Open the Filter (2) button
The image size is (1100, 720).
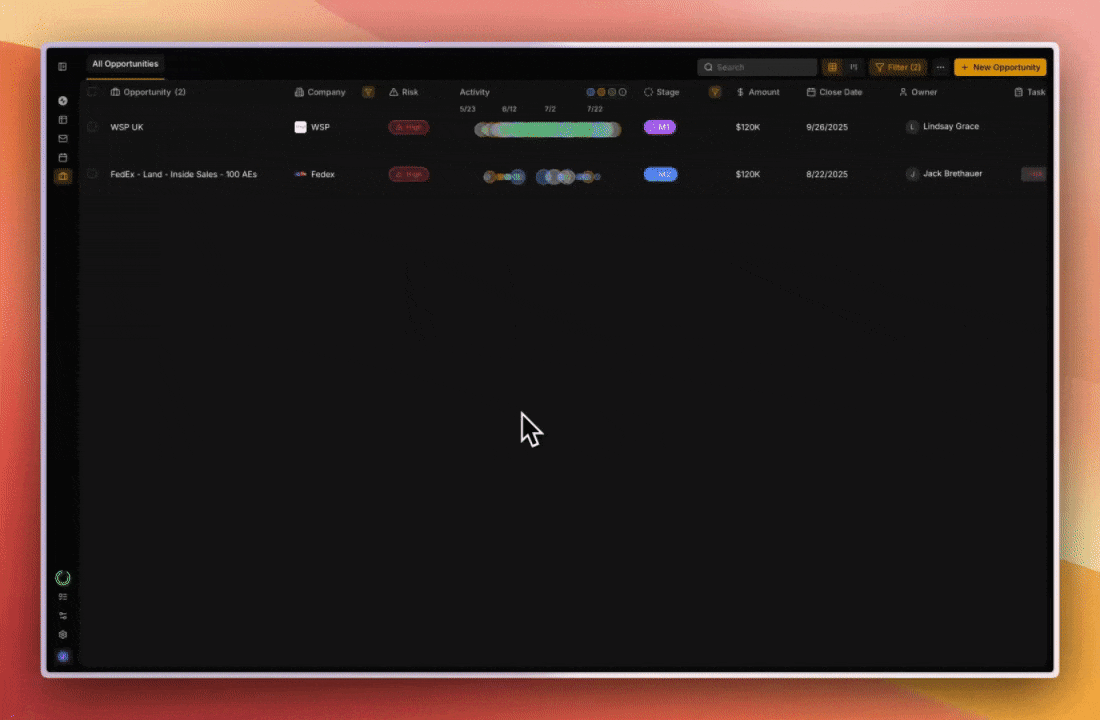(x=897, y=67)
